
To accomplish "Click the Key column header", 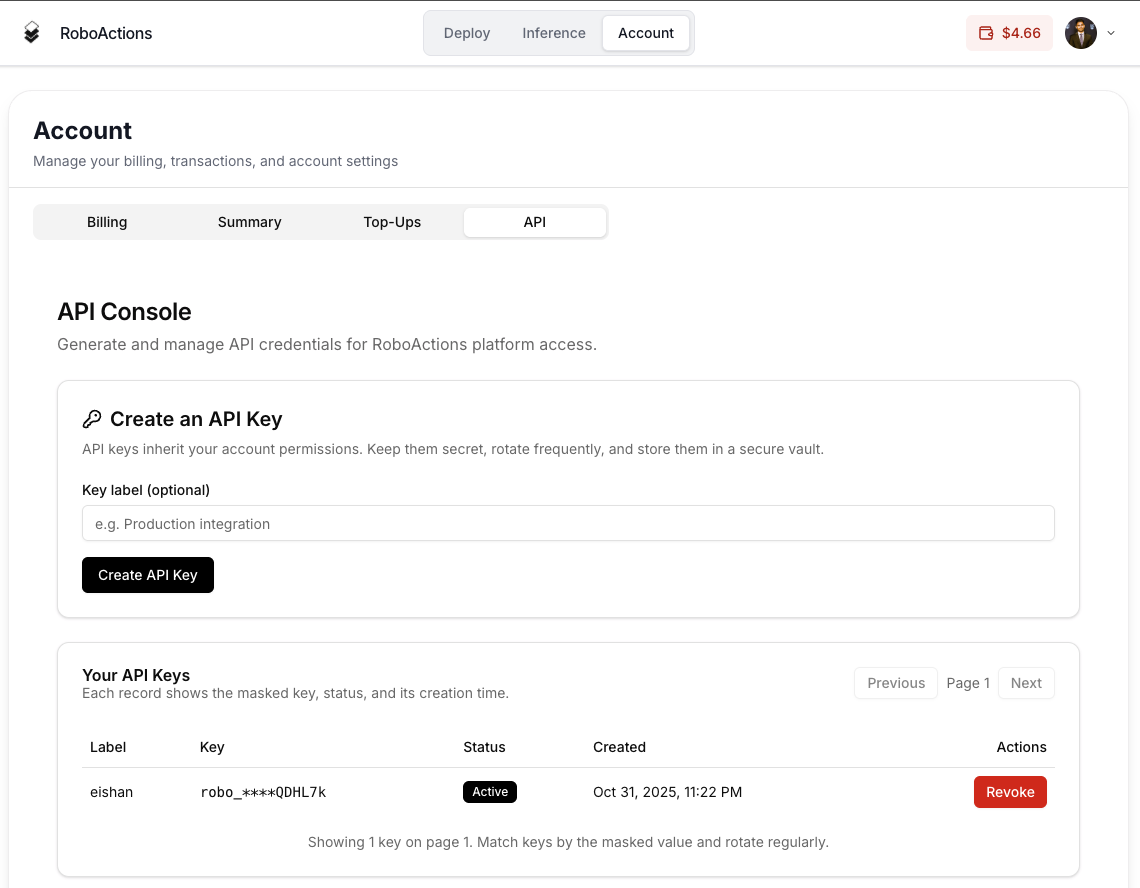I will pos(212,747).
